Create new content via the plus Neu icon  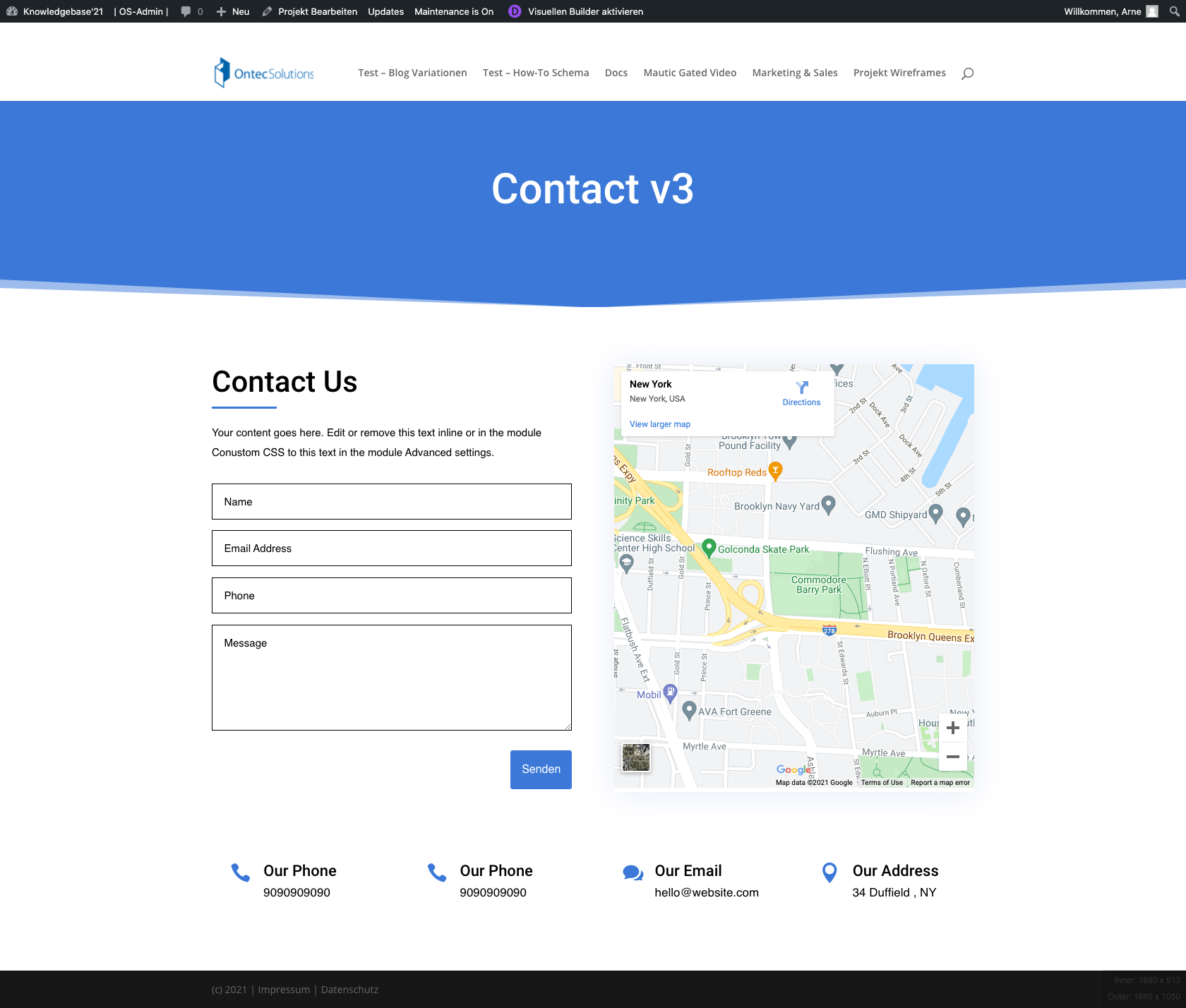click(220, 11)
